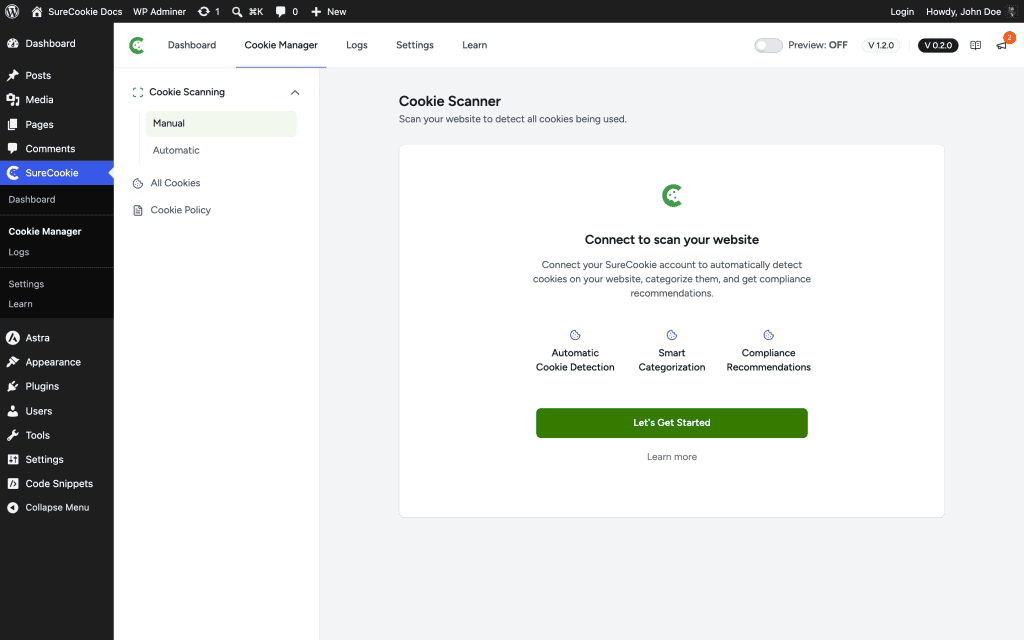Image resolution: width=1024 pixels, height=640 pixels.
Task: Click the Learn more link
Action: click(671, 456)
